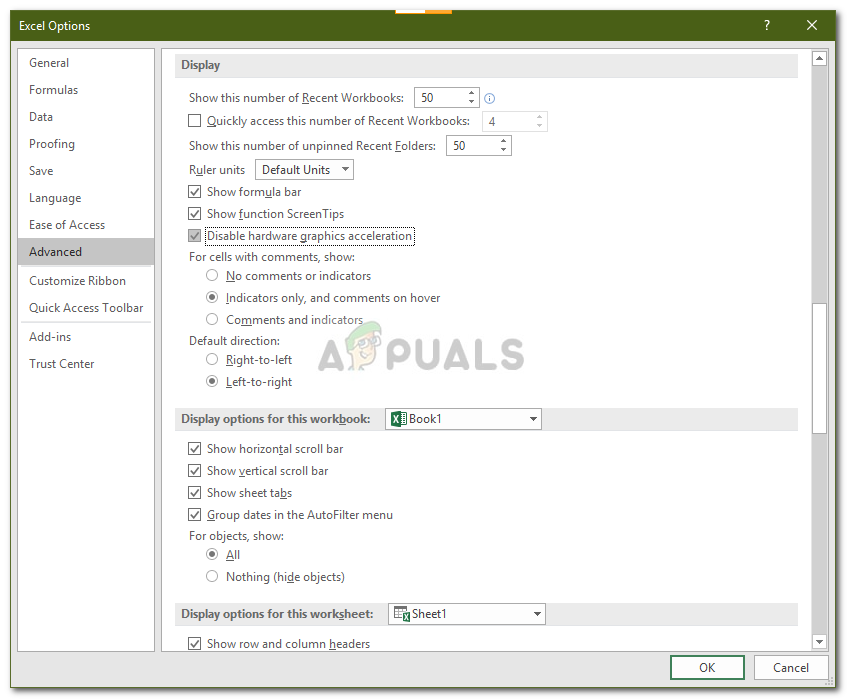Uncheck Show horizontal scroll bar
Viewport: 847px width, 699px height.
(194, 449)
